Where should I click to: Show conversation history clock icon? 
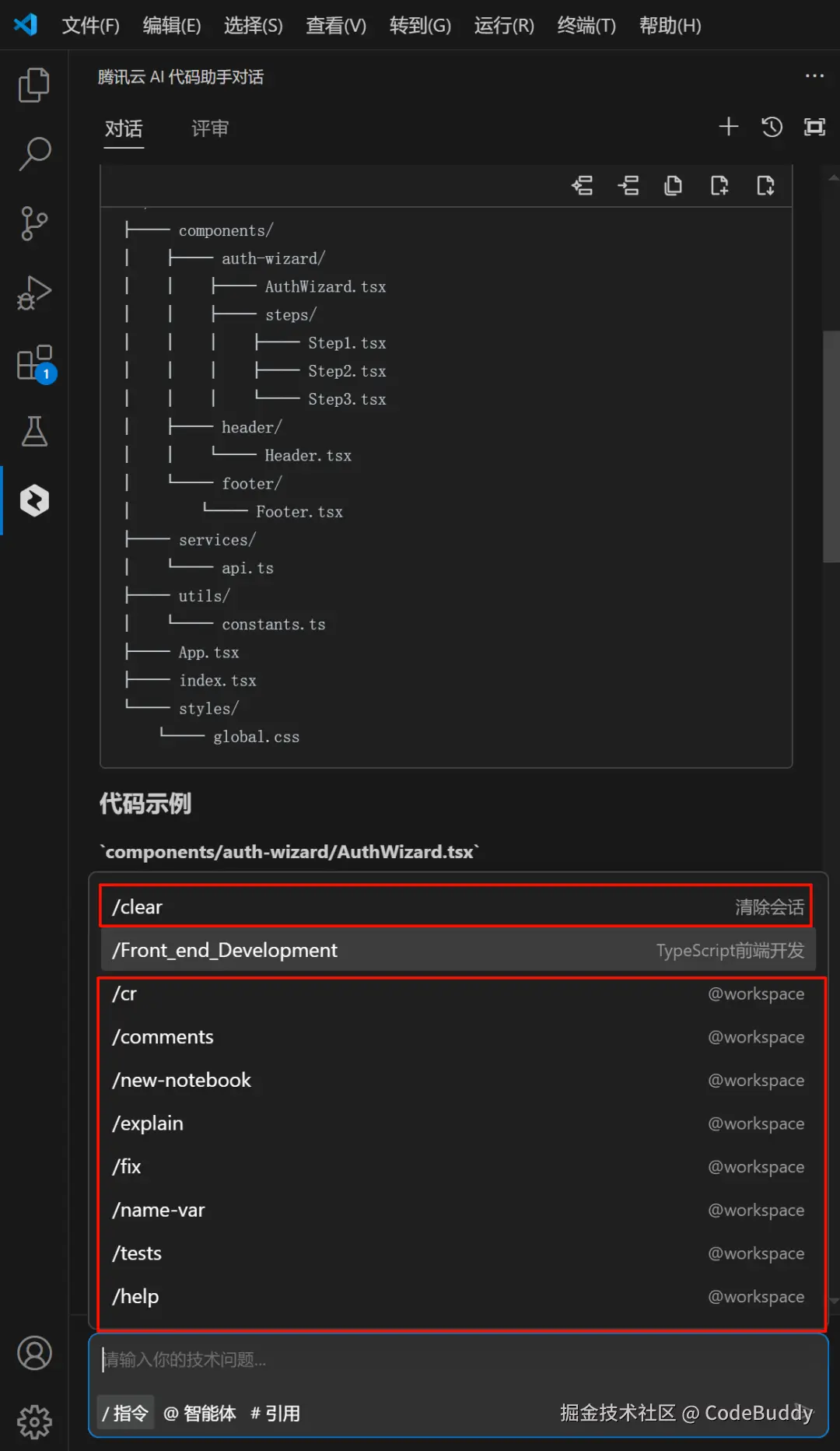click(x=772, y=127)
